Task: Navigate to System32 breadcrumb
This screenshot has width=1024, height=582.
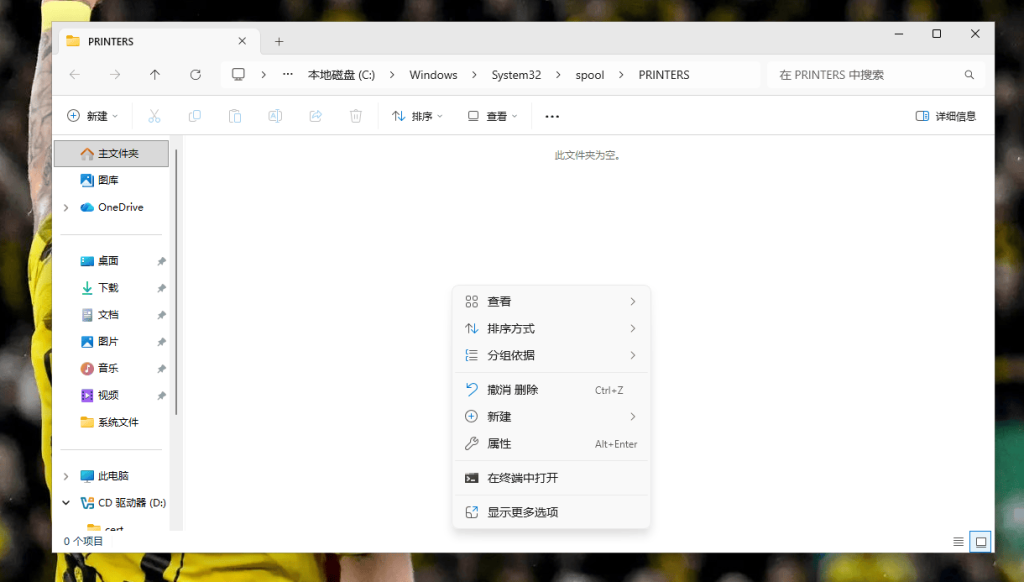Action: (x=516, y=75)
